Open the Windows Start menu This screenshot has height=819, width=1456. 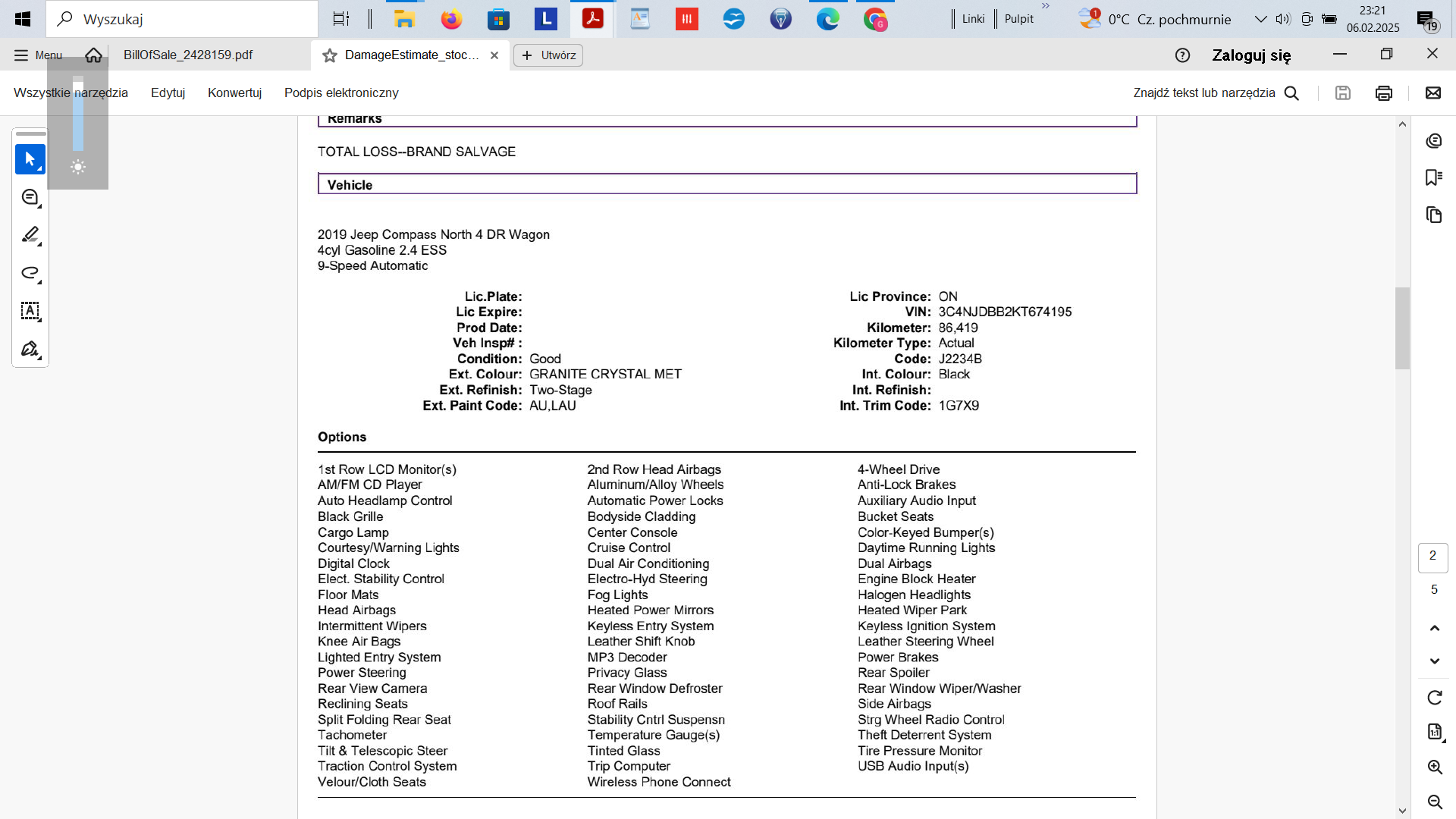(x=23, y=19)
